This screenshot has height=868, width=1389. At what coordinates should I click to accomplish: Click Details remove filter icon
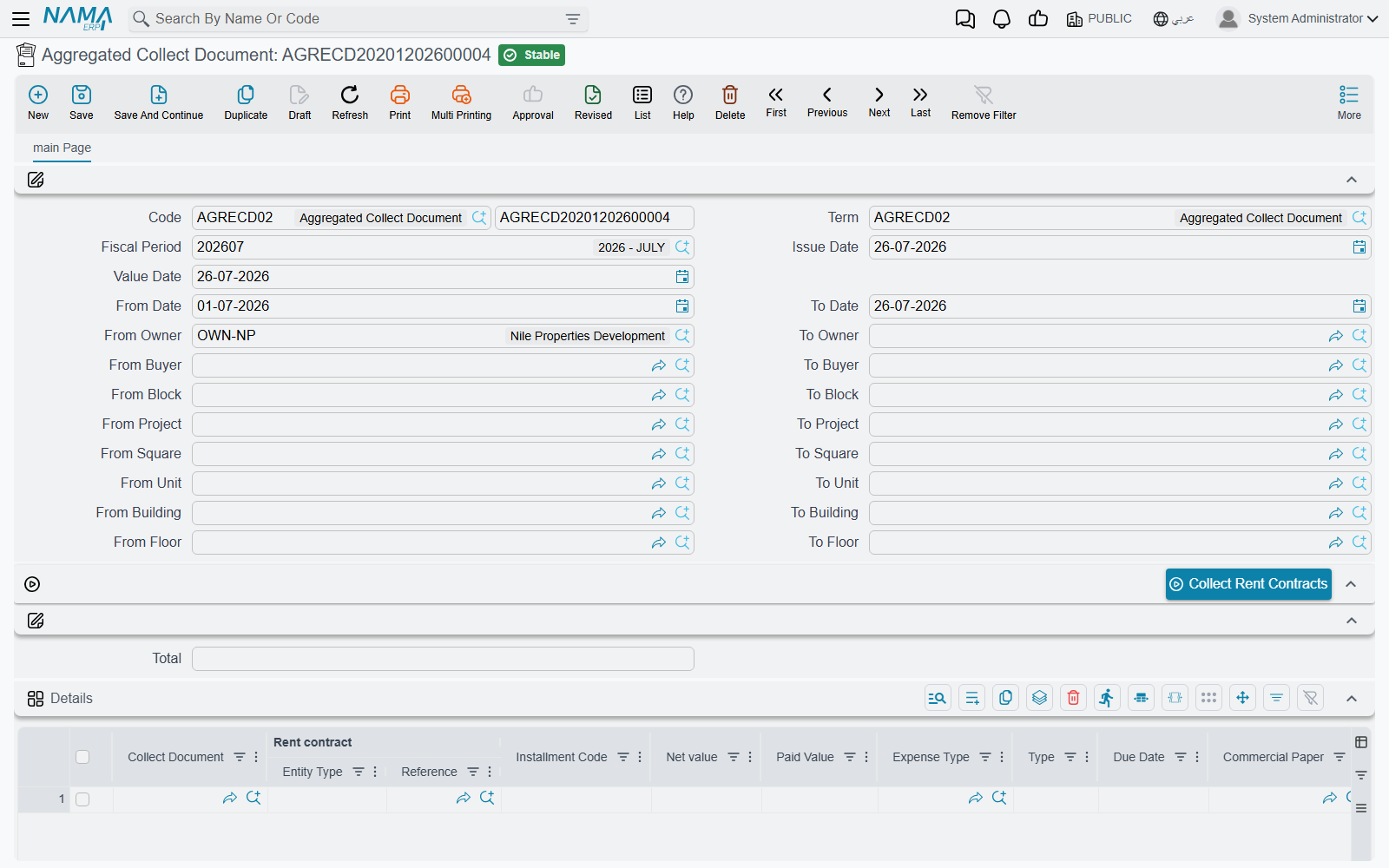click(1311, 698)
